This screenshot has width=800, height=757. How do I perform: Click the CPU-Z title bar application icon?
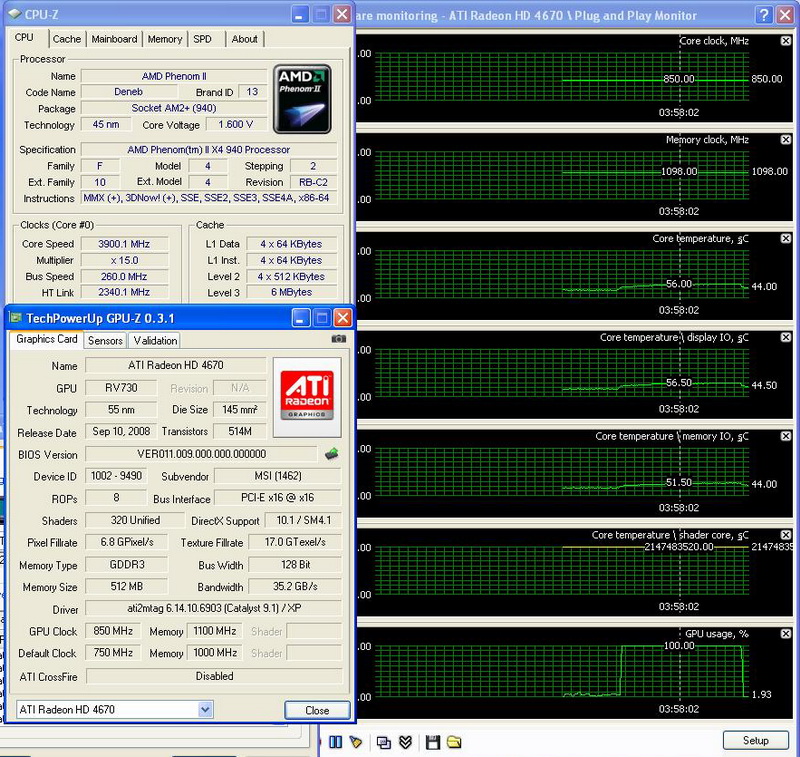pos(15,14)
